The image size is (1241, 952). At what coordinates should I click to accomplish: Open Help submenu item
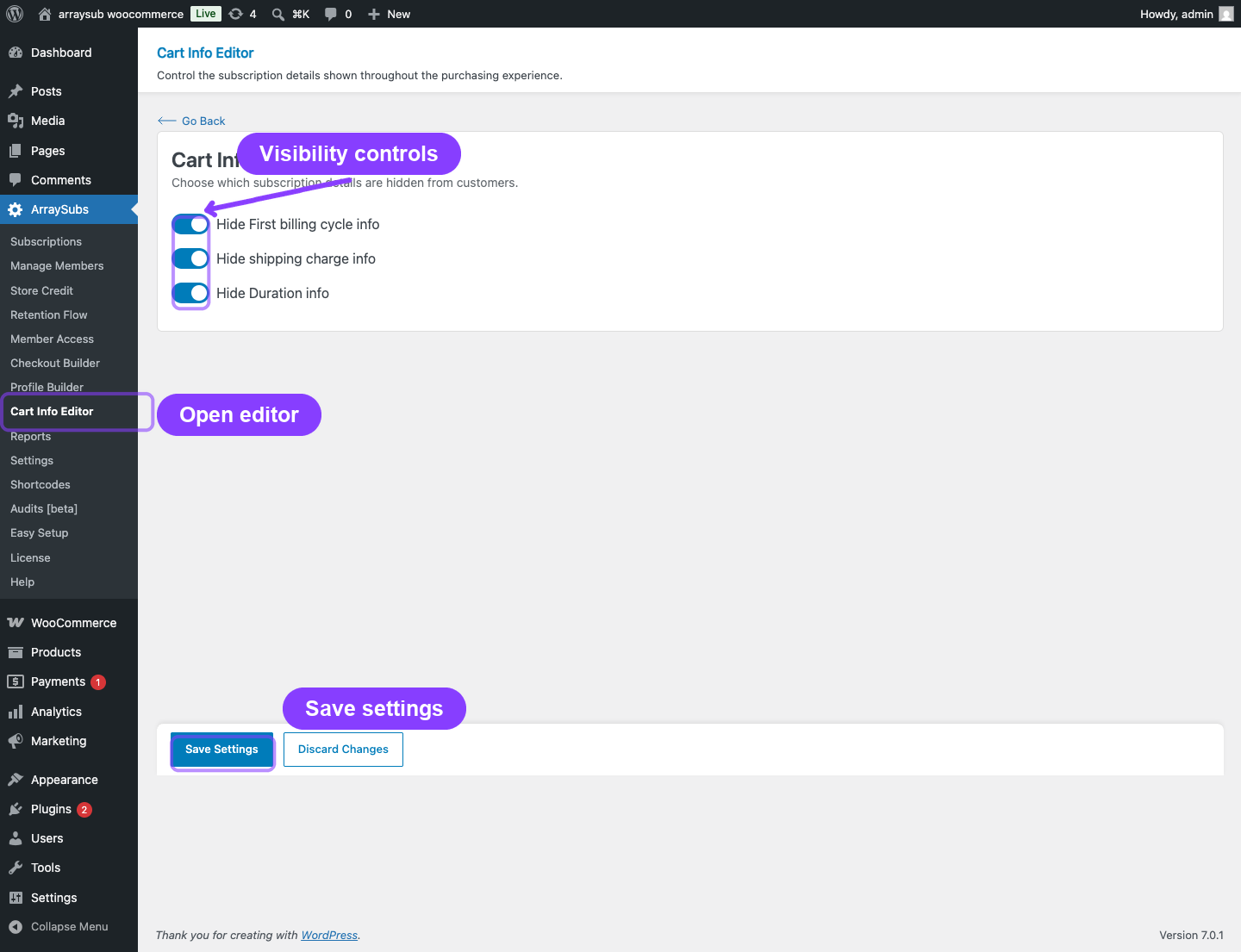(22, 582)
